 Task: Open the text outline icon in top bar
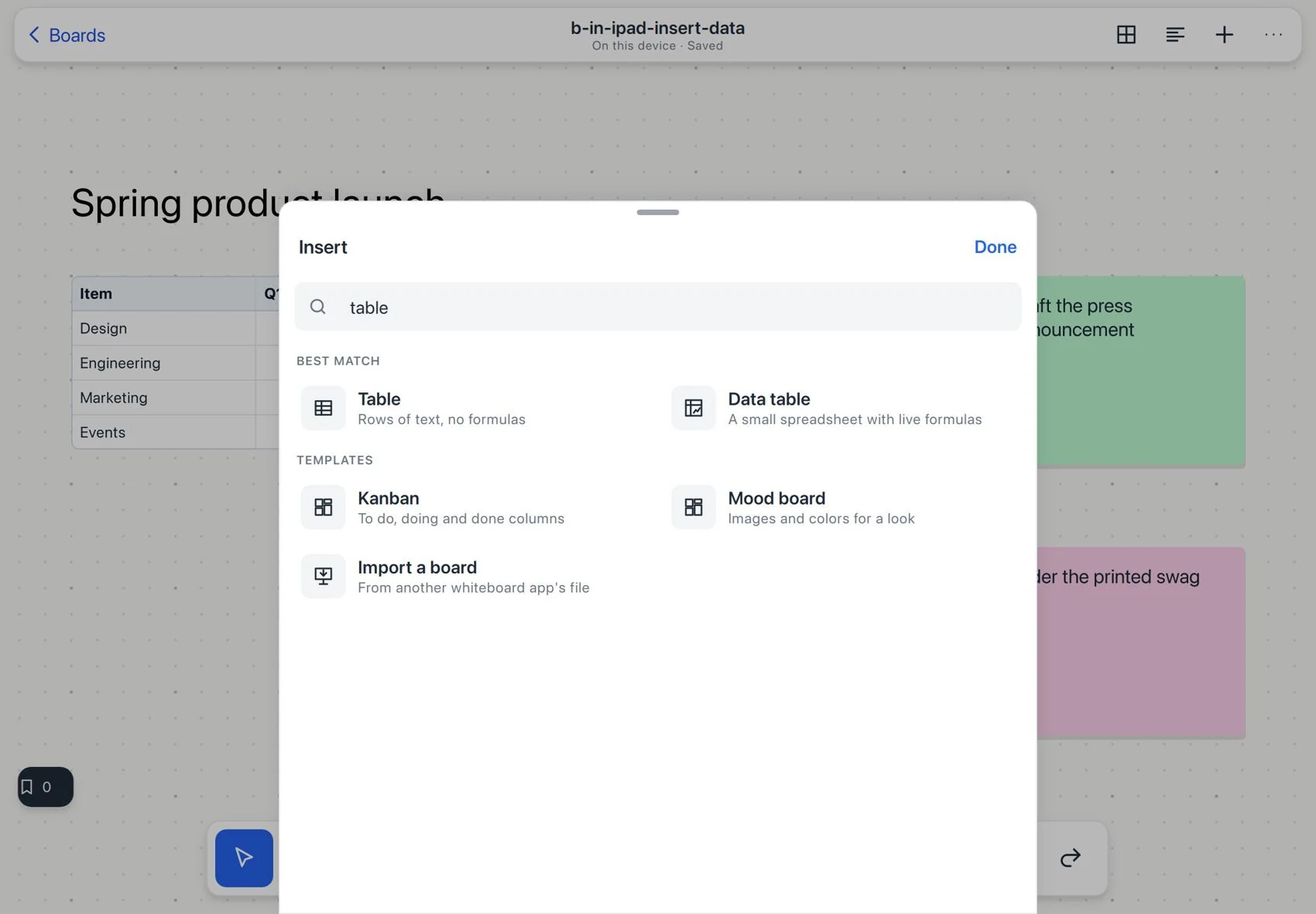(x=1174, y=34)
